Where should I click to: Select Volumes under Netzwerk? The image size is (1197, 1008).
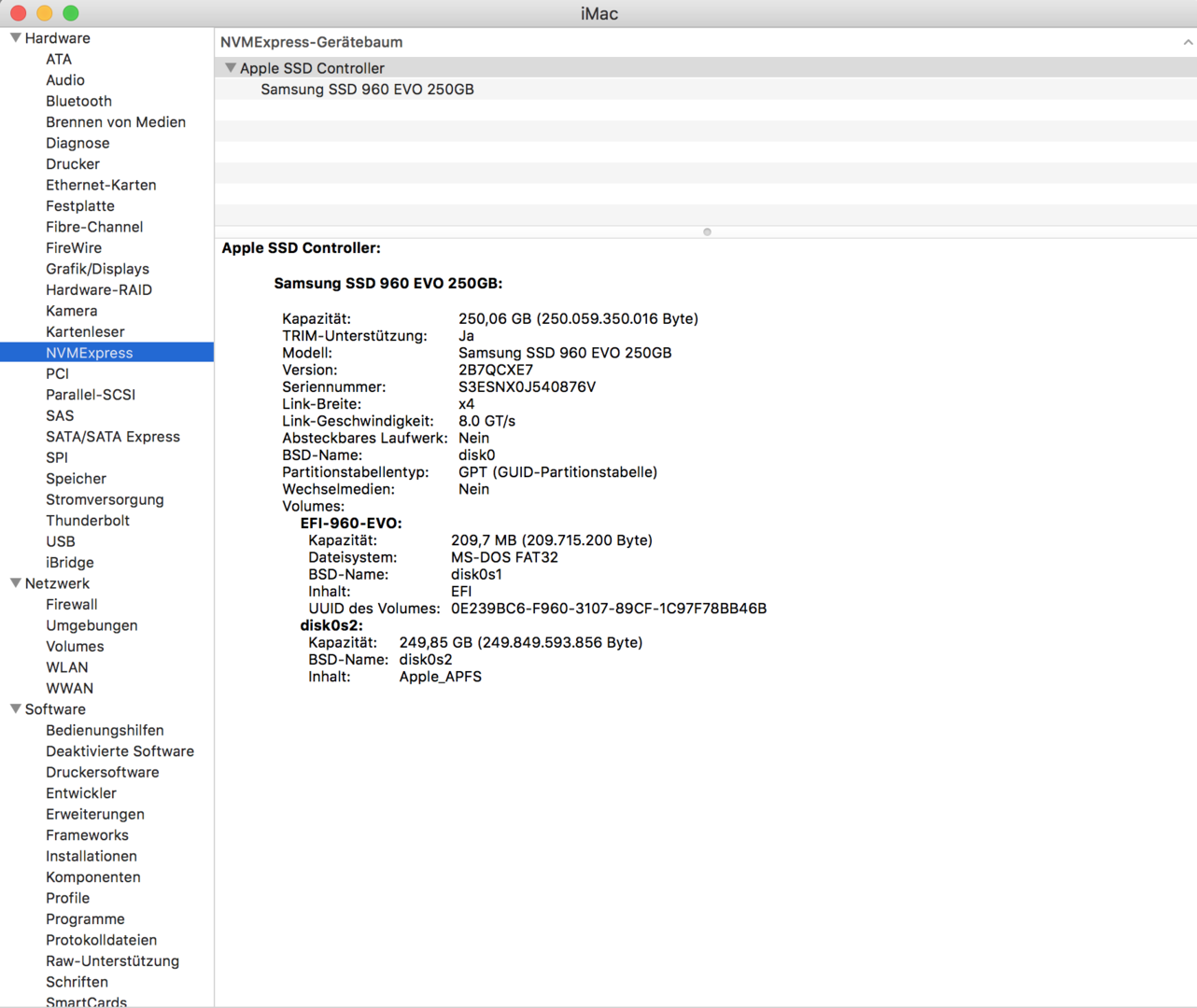(x=75, y=647)
